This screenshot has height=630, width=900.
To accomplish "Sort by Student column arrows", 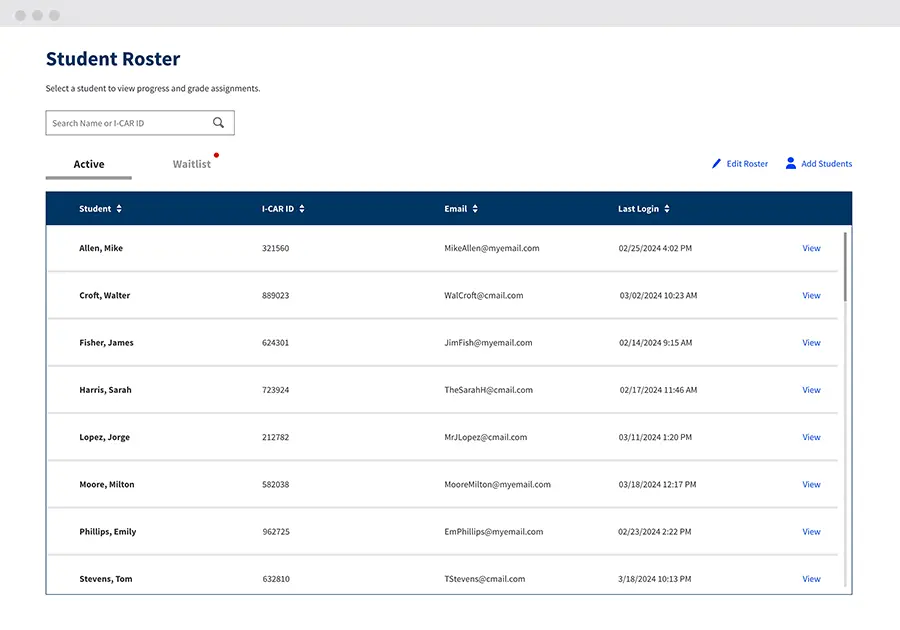I will (119, 209).
